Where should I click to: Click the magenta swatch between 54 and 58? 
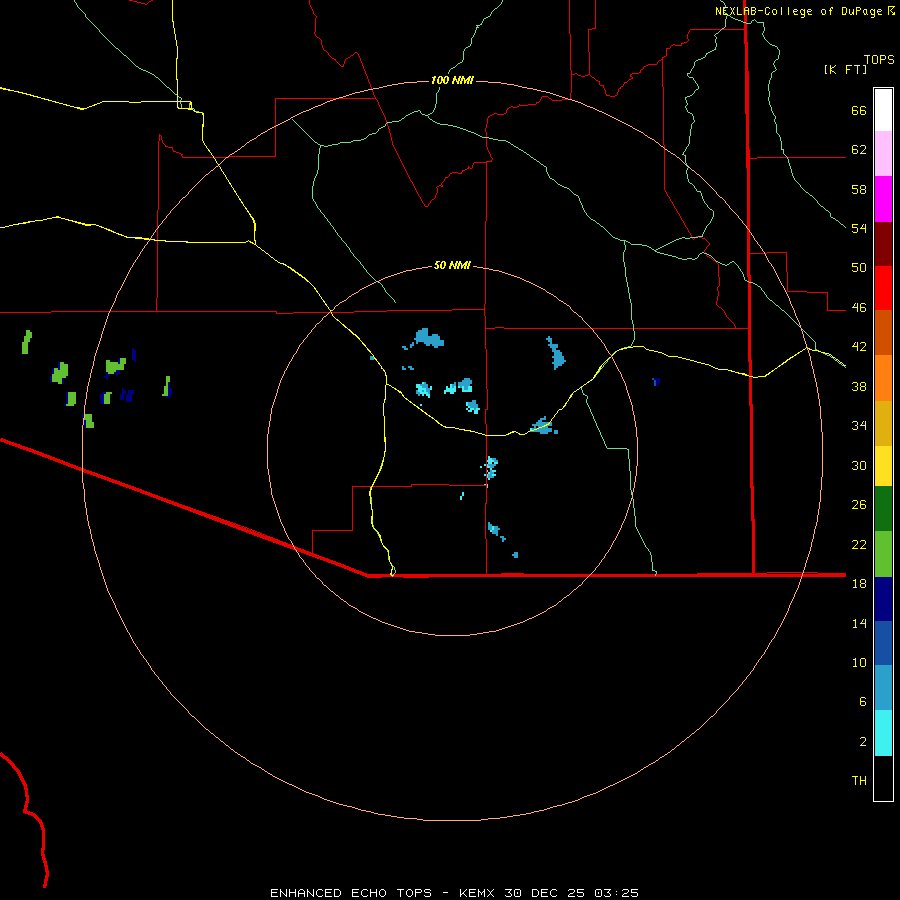click(x=883, y=199)
